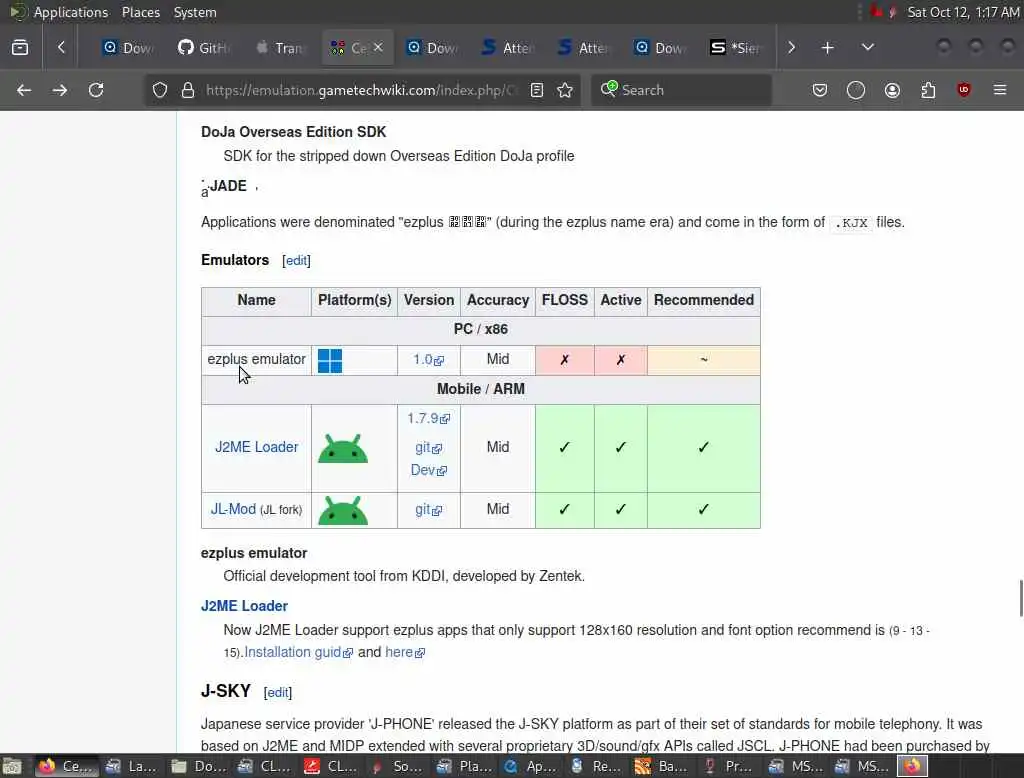Edit the J-SKY section
1024x778 pixels.
tap(278, 692)
